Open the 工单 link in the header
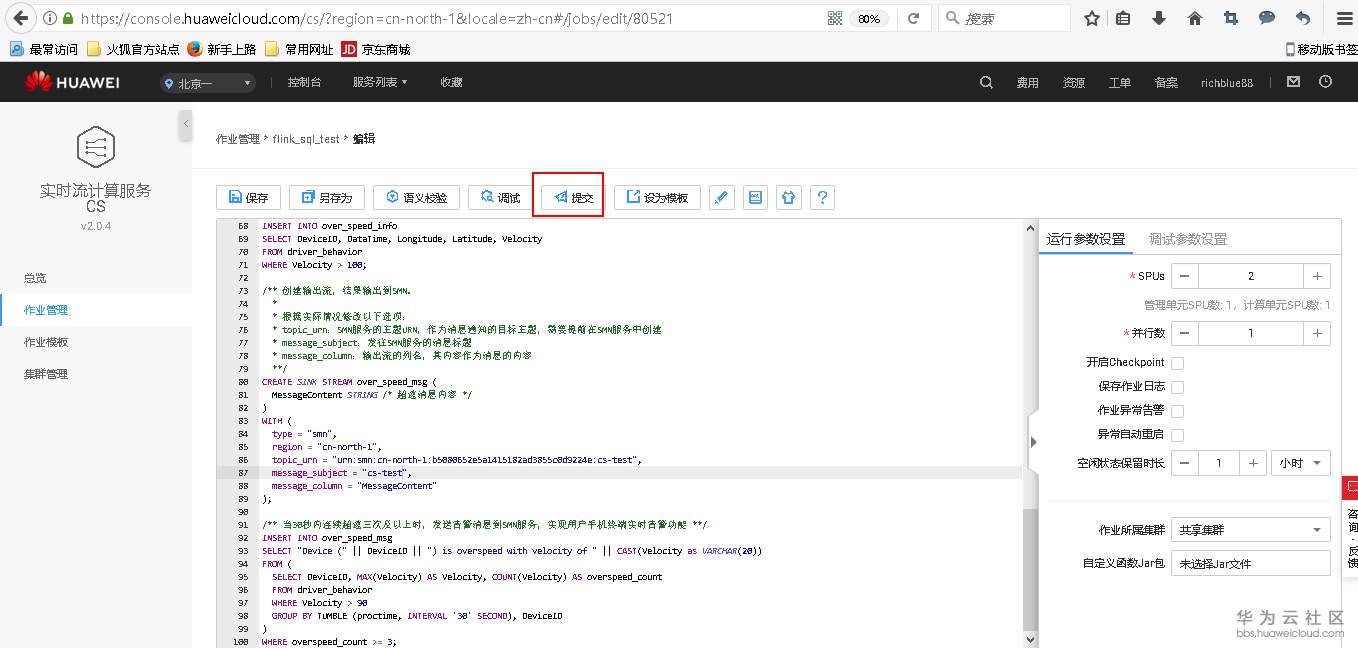This screenshot has height=648, width=1358. tap(1120, 83)
